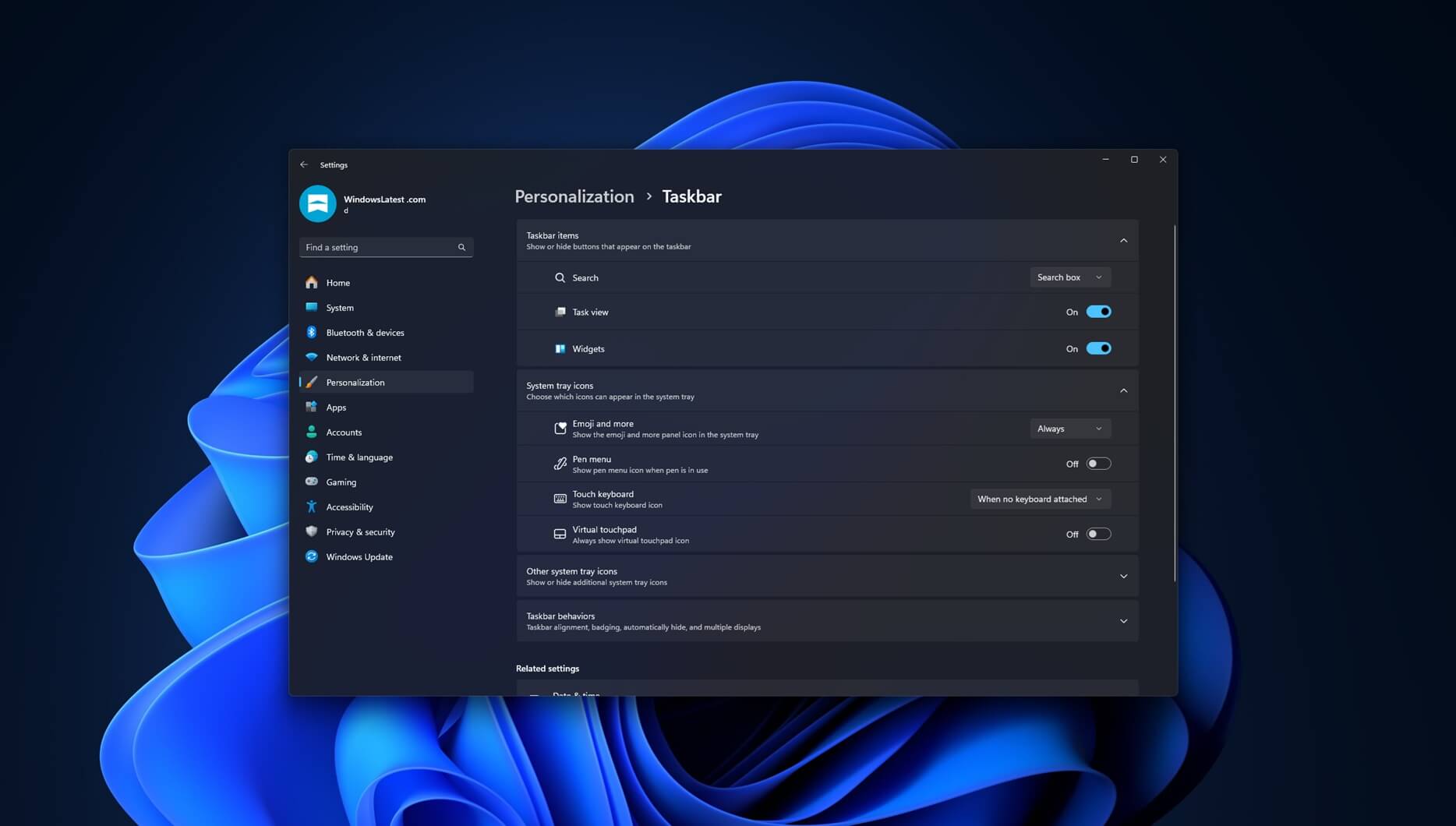The image size is (1456, 826).
Task: Check Windows Update in sidebar
Action: [359, 556]
